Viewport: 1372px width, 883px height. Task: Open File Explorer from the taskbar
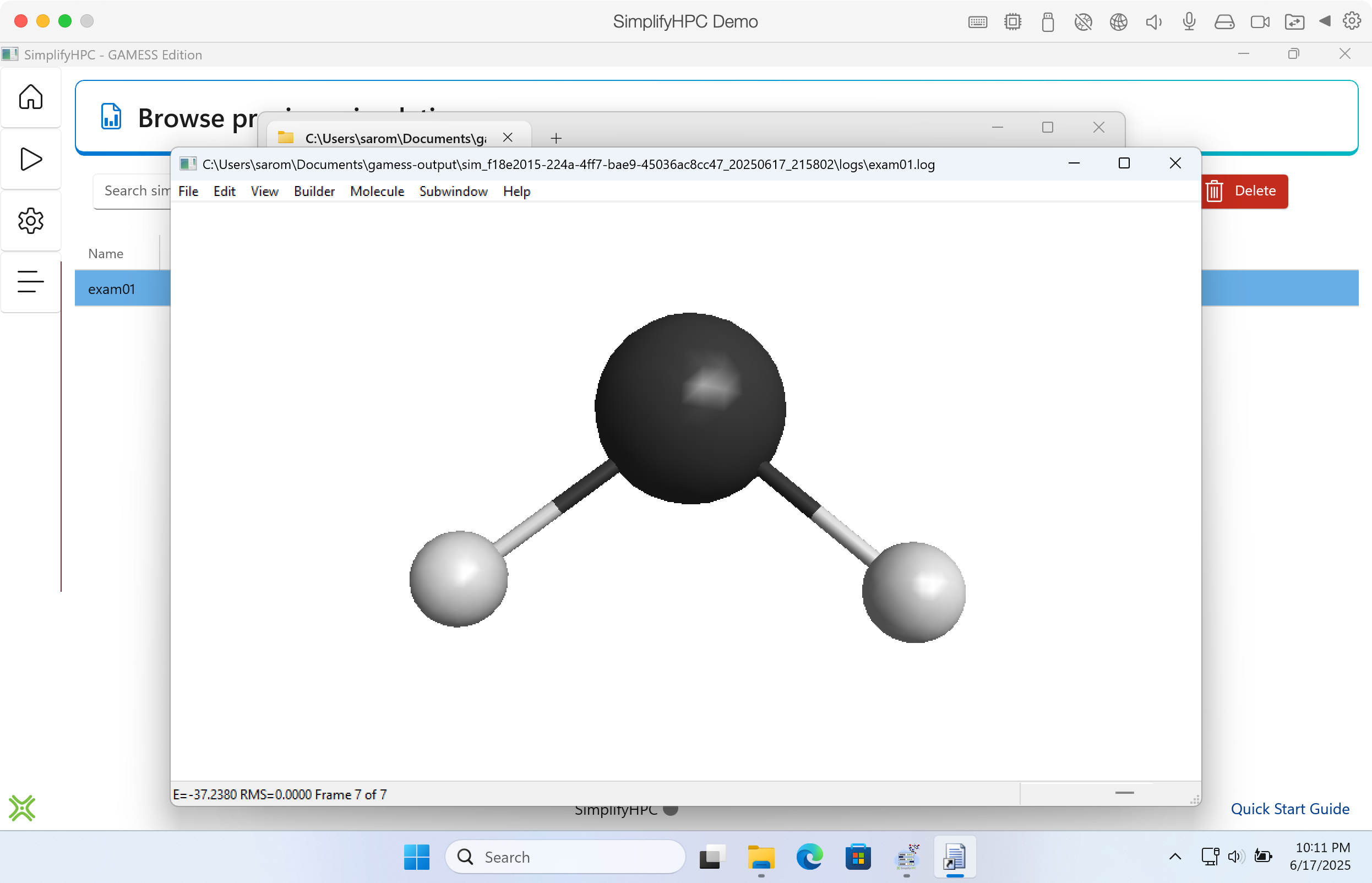coord(761,857)
